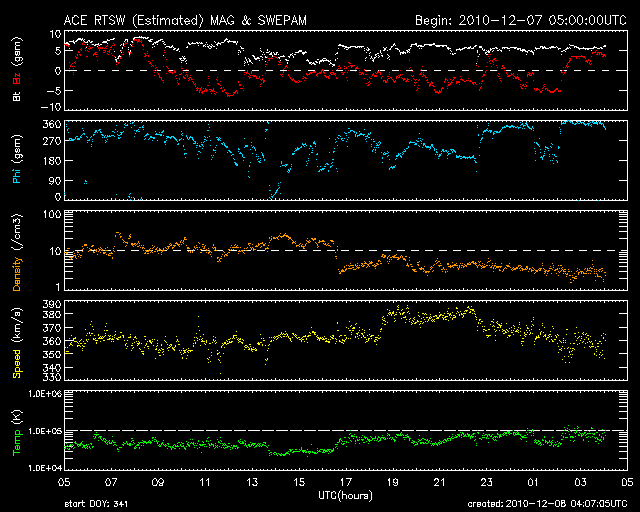Screen dimensions: 640x512
Task: Click hour tick label '17' on time axis
Action: point(346,482)
